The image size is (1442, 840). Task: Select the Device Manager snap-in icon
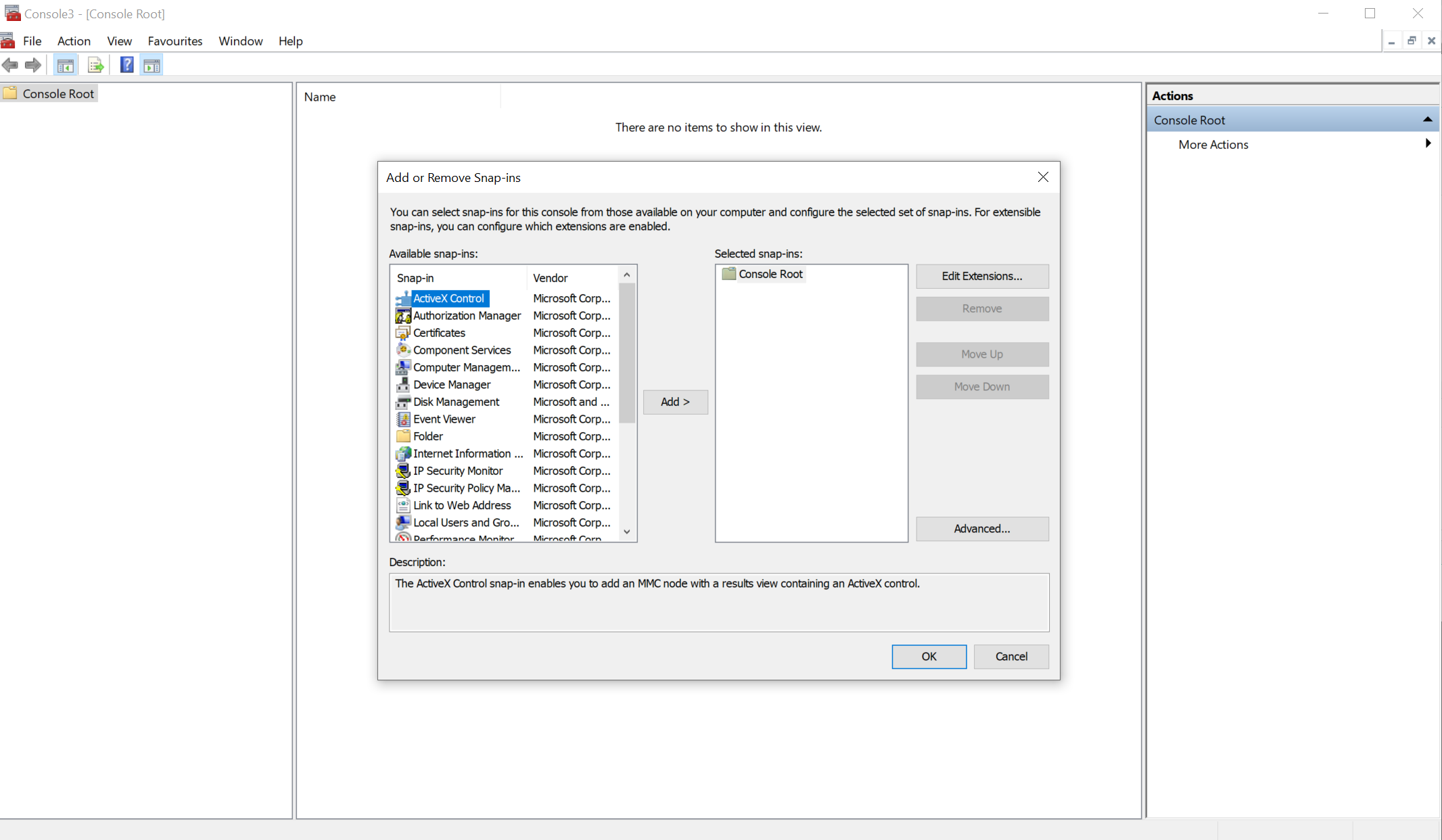tap(403, 384)
